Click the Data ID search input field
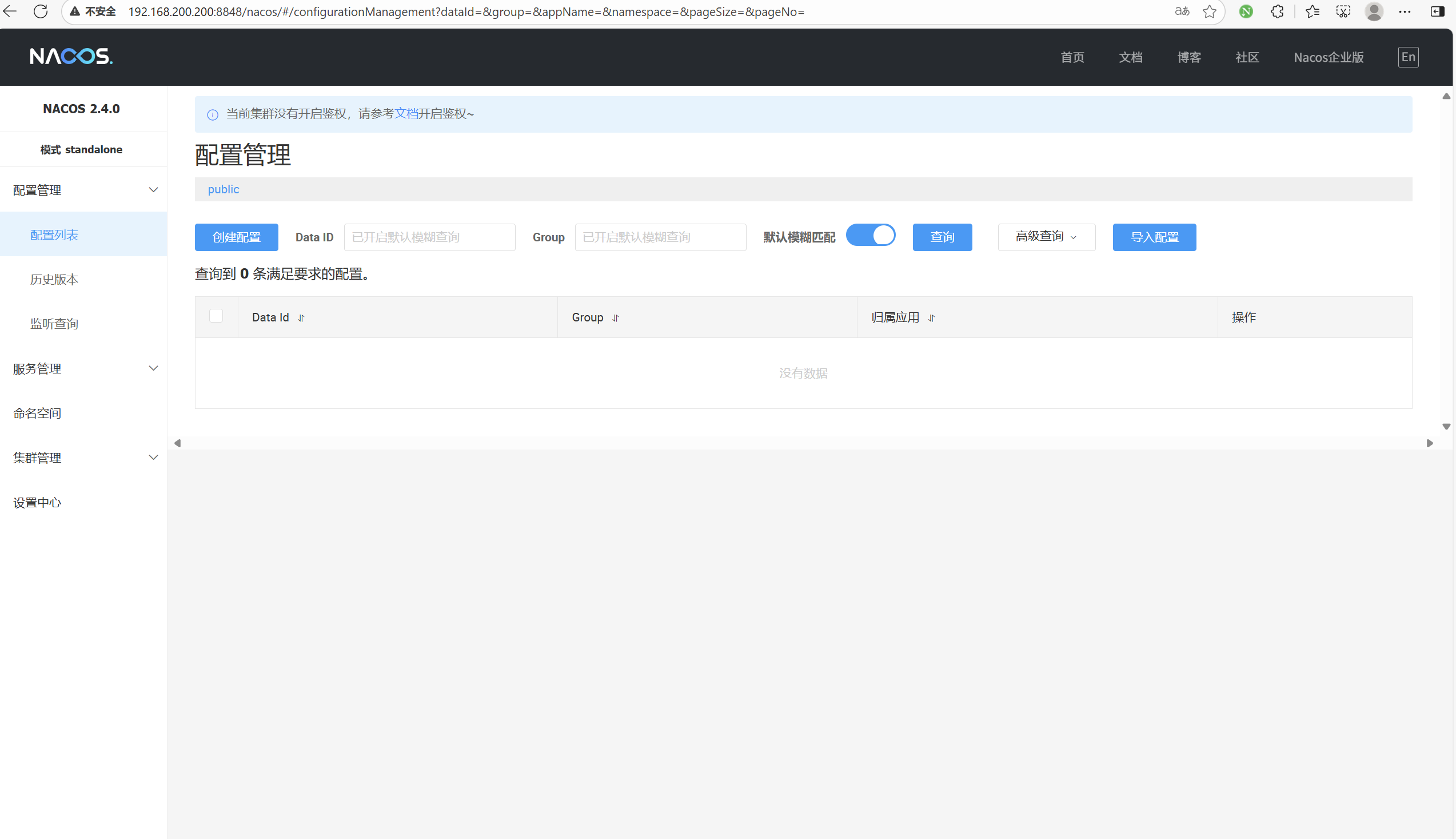Viewport: 1456px width, 839px height. coord(429,237)
